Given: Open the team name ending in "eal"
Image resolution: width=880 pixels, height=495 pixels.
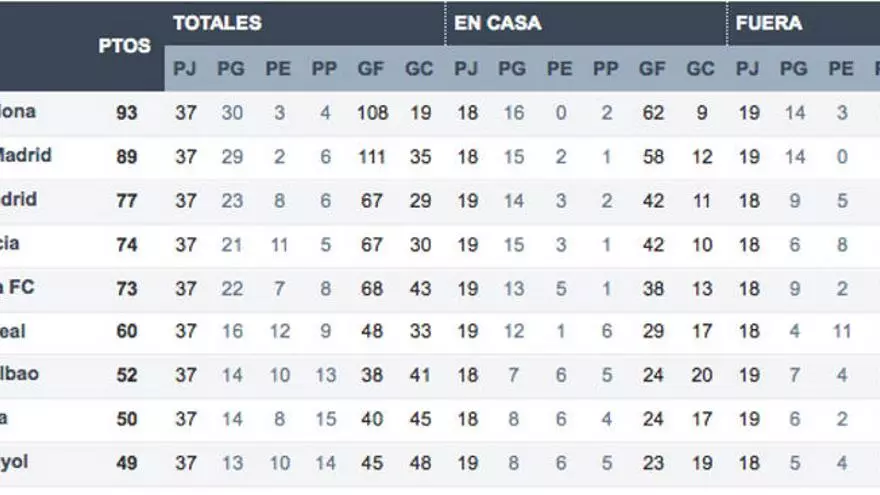Looking at the screenshot, I should [18, 331].
